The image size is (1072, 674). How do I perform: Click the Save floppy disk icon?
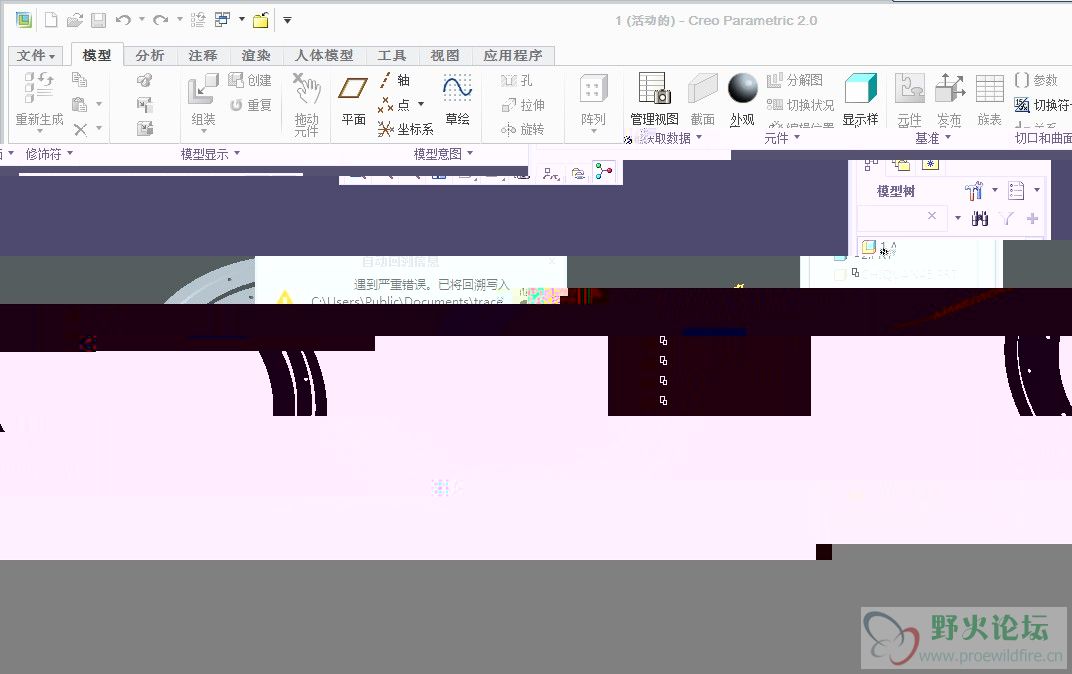pyautogui.click(x=98, y=20)
